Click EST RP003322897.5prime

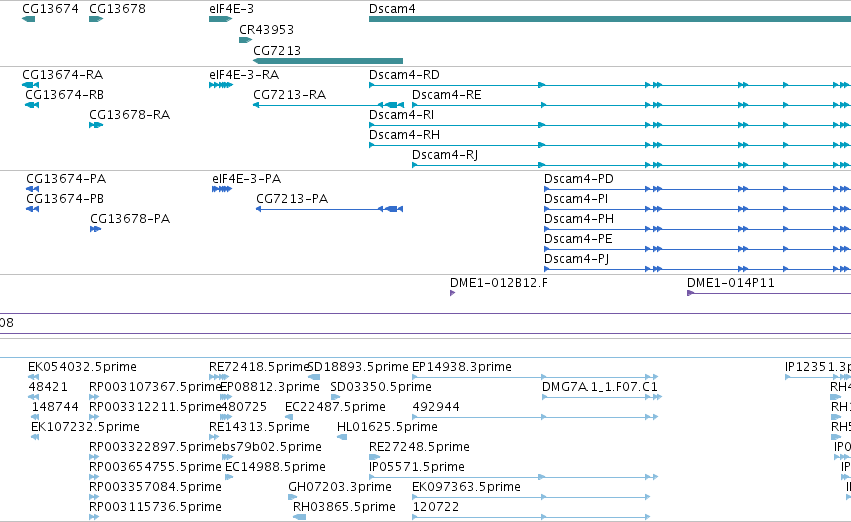click(155, 447)
